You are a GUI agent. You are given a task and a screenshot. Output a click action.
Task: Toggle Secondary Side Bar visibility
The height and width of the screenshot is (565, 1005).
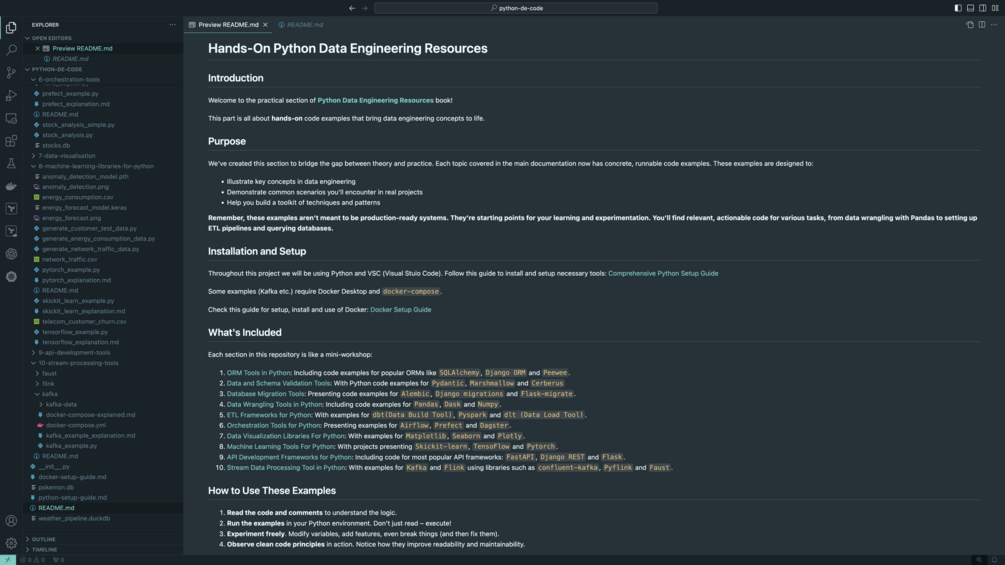[983, 8]
